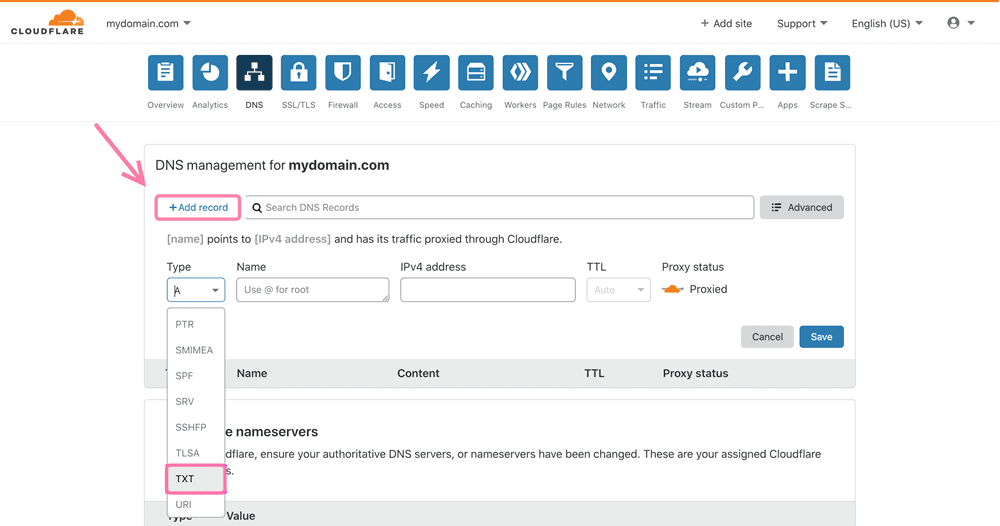Click the Add record button

[198, 208]
